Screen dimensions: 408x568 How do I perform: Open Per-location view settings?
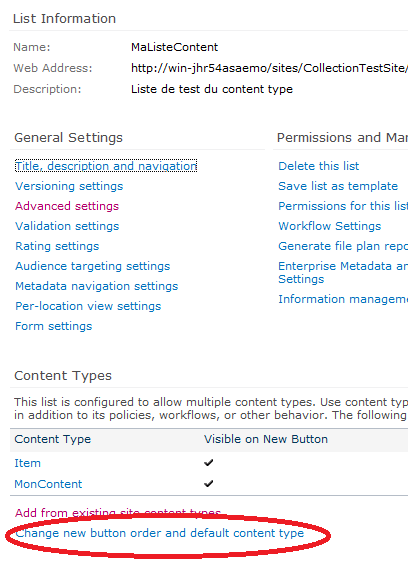pos(88,306)
